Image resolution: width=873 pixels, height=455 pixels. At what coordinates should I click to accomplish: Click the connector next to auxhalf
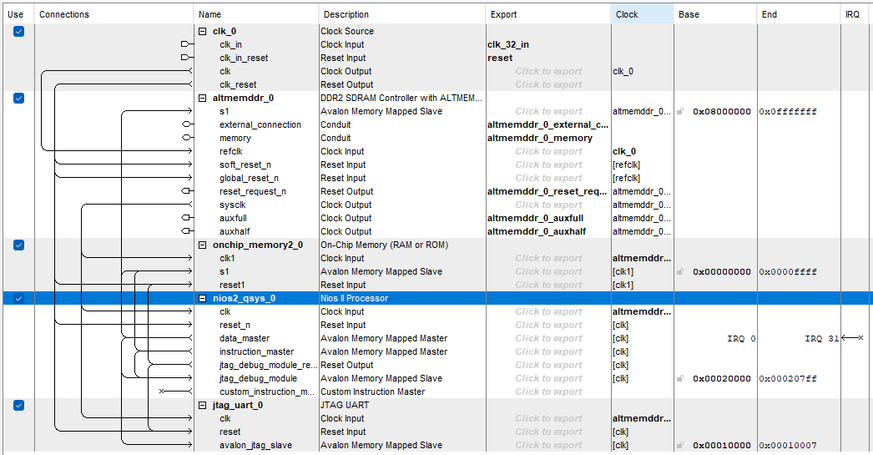[x=188, y=231]
